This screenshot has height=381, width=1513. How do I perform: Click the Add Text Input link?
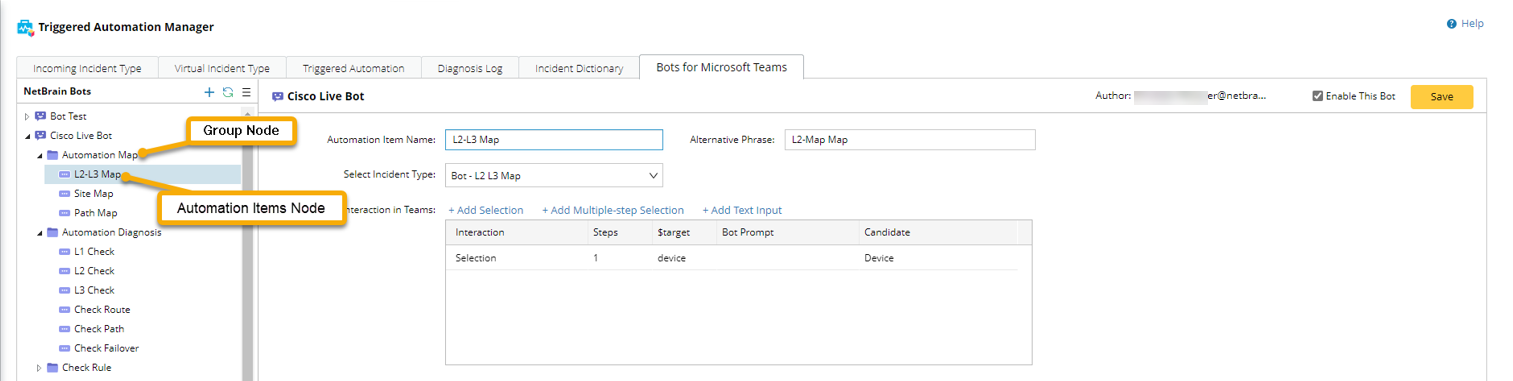click(742, 210)
